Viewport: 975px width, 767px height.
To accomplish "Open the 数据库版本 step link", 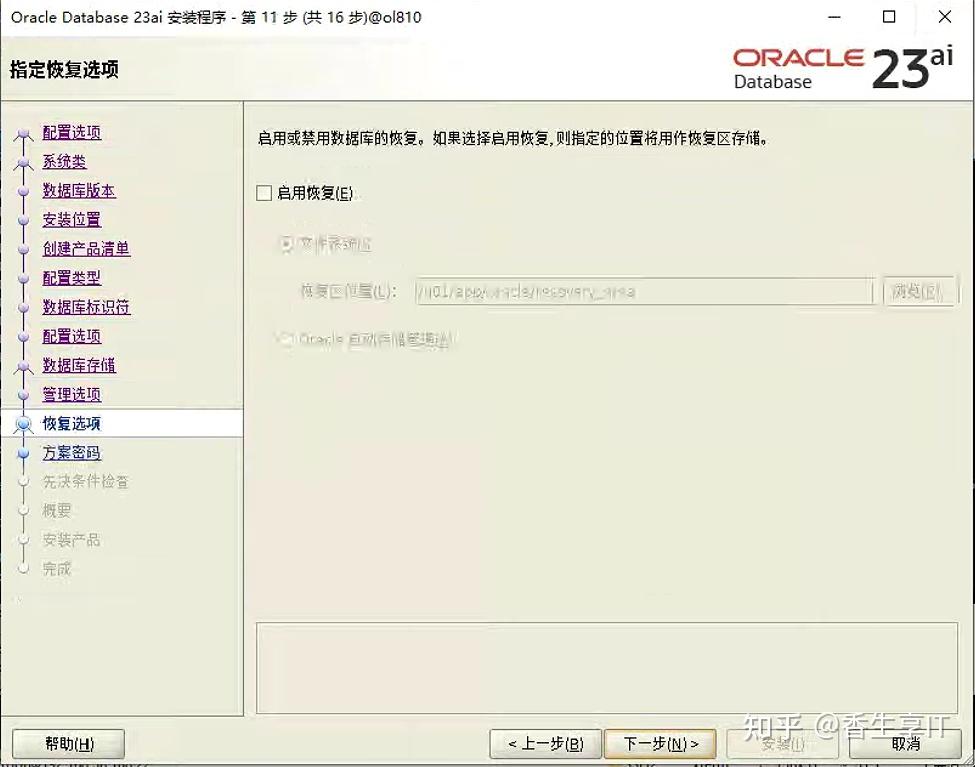I will [x=78, y=190].
